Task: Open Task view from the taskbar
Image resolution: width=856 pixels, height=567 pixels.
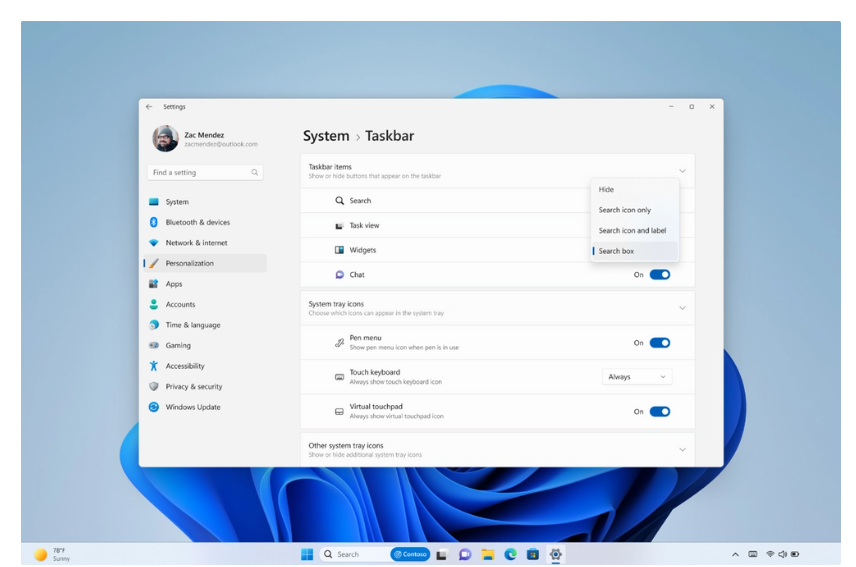Action: 441,554
